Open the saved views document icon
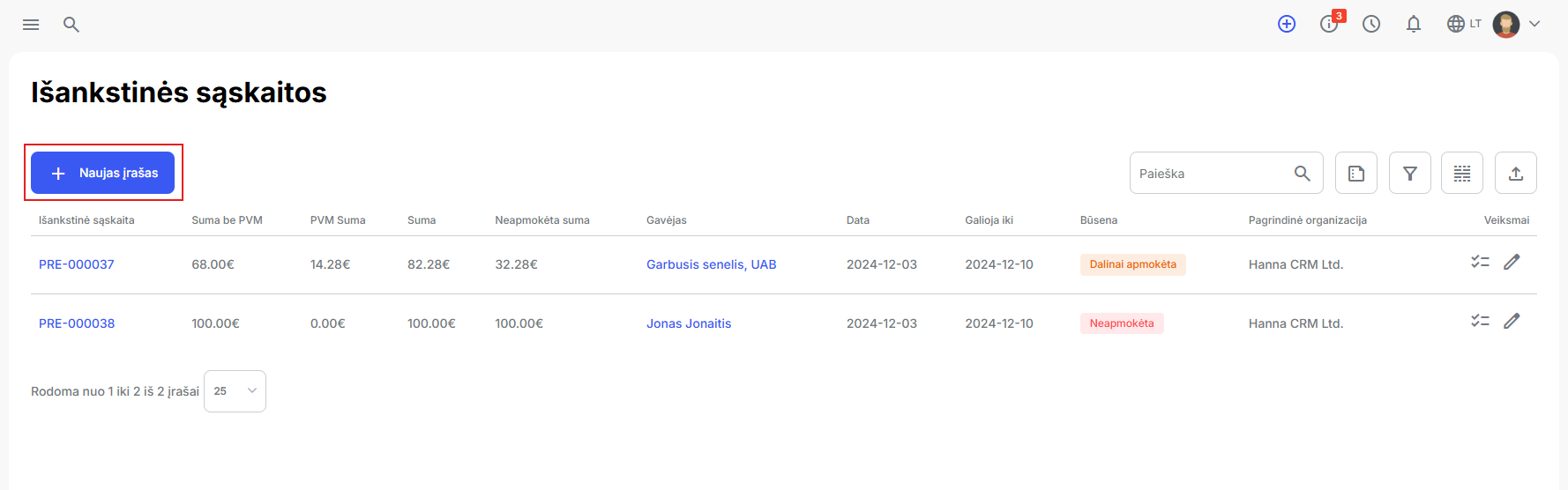Image resolution: width=1568 pixels, height=490 pixels. 1356,173
